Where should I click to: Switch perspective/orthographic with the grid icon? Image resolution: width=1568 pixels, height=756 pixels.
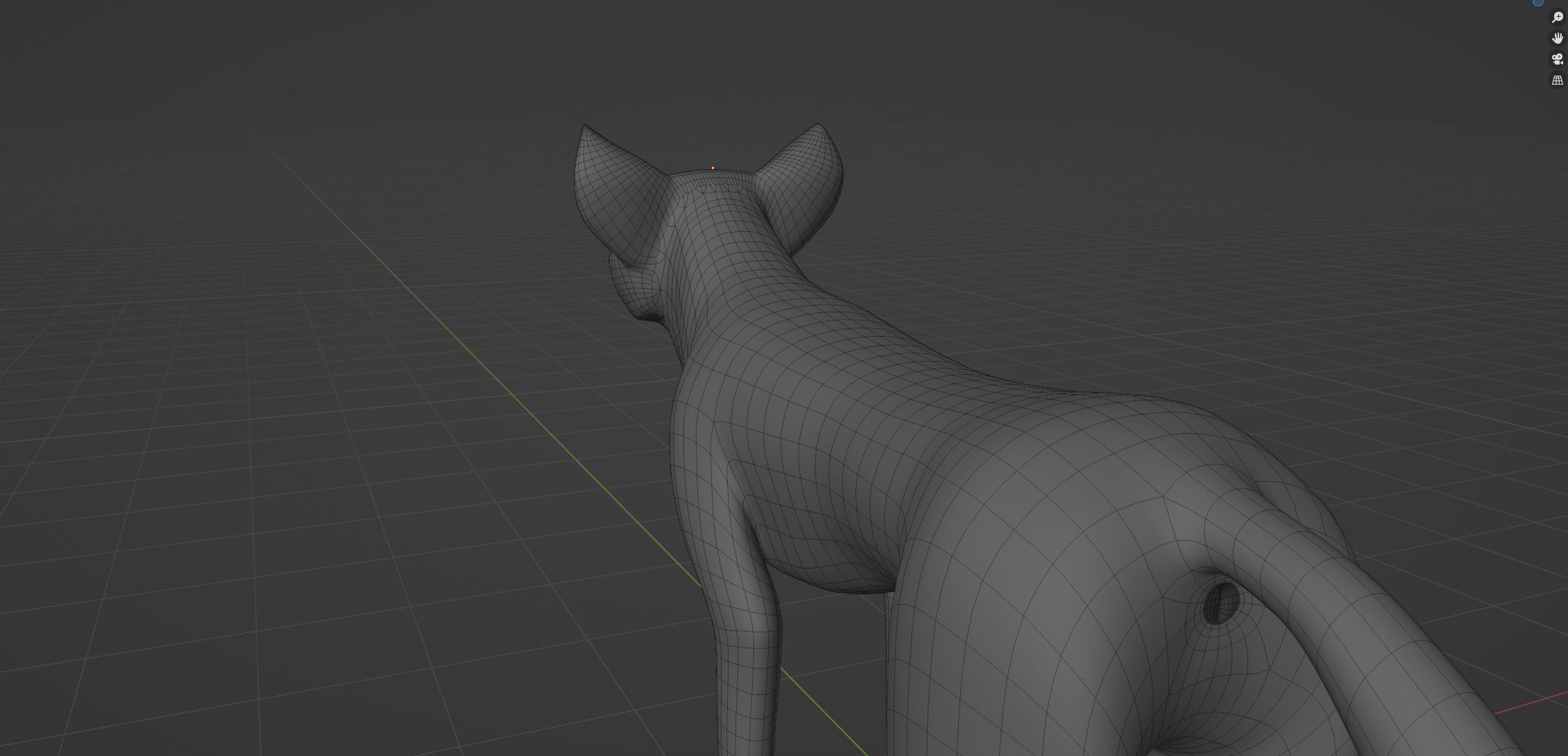tap(1558, 80)
